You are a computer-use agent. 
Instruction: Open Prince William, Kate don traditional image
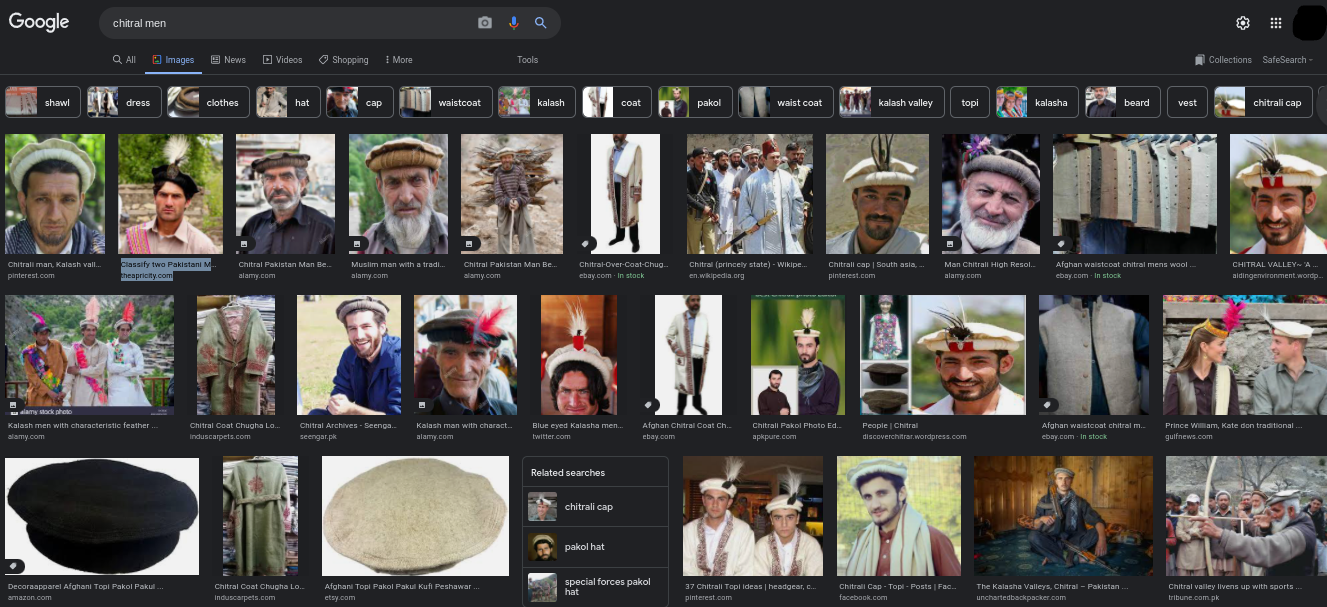(x=1245, y=355)
